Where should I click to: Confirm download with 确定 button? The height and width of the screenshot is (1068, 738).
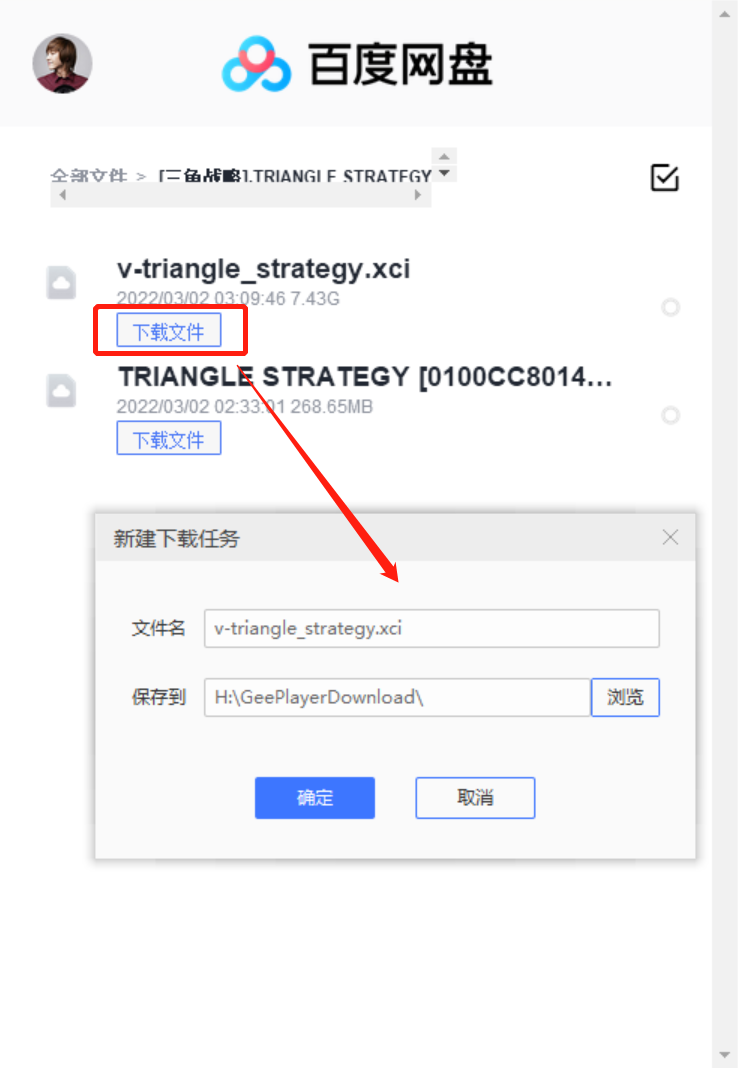315,798
